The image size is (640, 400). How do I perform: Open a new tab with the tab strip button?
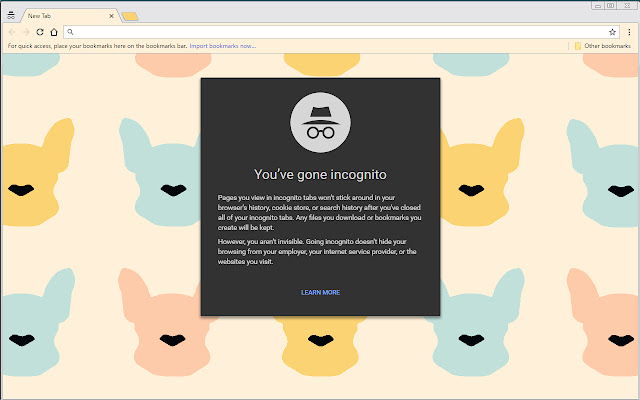[131, 17]
